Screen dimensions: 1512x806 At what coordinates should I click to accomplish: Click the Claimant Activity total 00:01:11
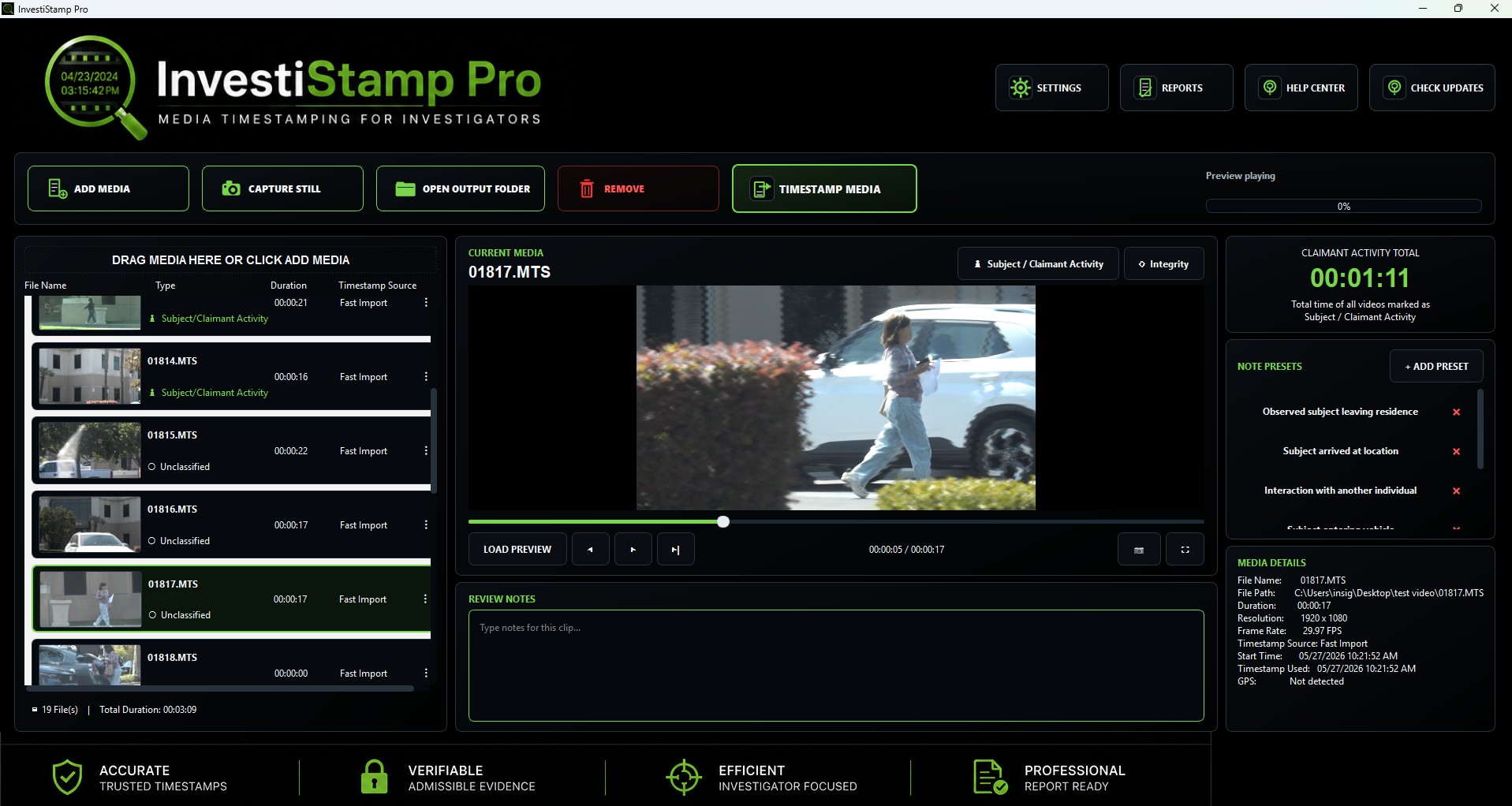(x=1360, y=278)
